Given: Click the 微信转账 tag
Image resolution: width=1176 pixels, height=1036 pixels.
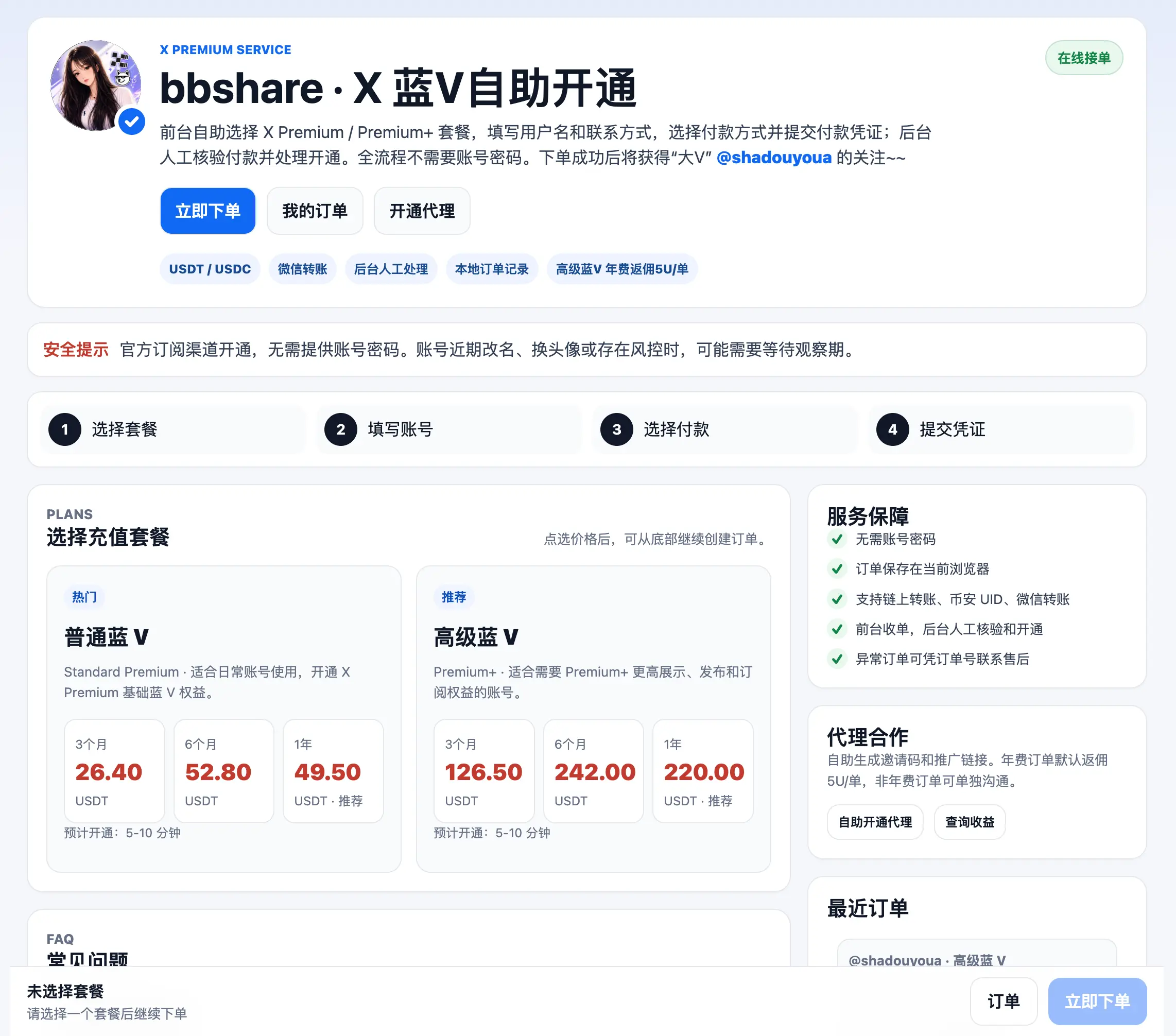Looking at the screenshot, I should click(303, 269).
